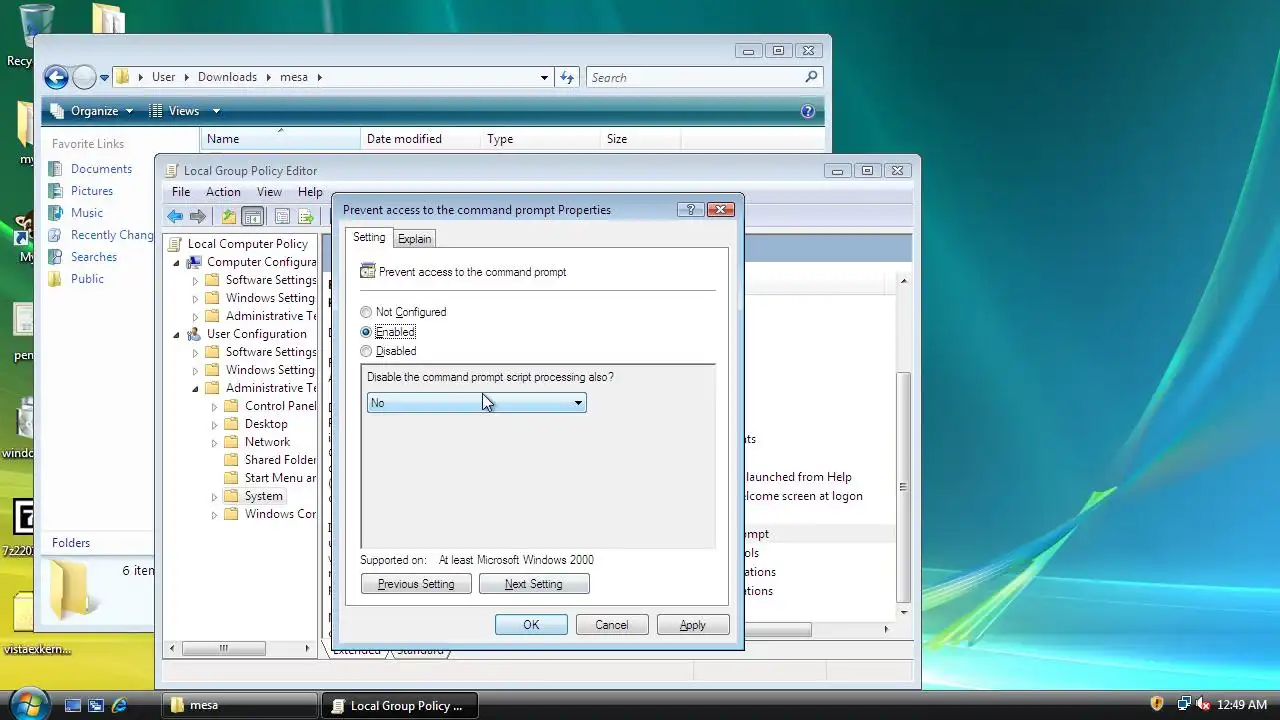Viewport: 1280px width, 720px height.
Task: Select the Enabled radio button
Action: [366, 332]
